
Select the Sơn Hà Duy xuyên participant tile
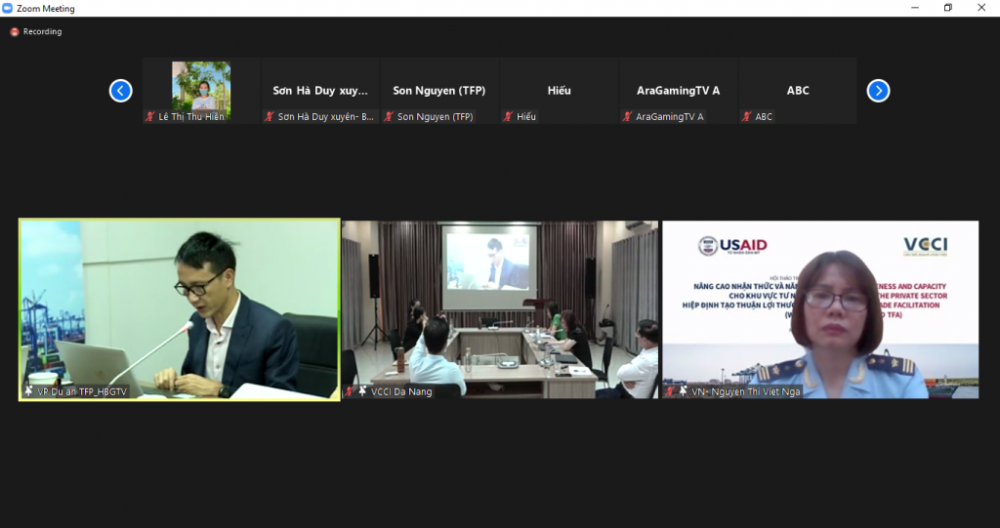320,91
